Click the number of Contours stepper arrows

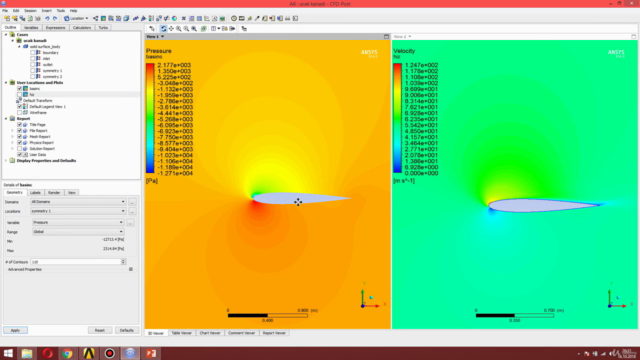pyautogui.click(x=123, y=262)
